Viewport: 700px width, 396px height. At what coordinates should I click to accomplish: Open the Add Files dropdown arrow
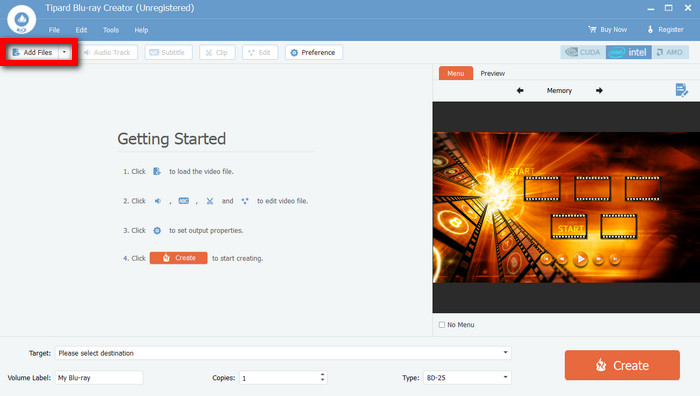click(65, 52)
